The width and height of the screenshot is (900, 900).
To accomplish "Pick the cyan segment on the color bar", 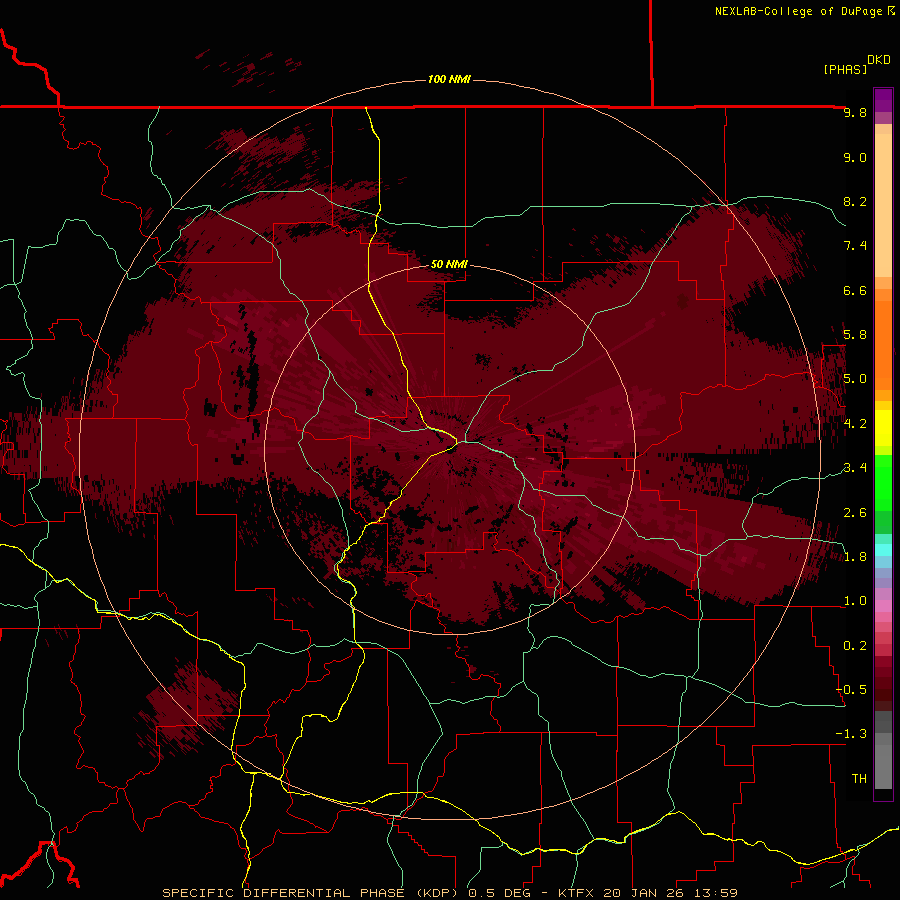I will point(883,550).
